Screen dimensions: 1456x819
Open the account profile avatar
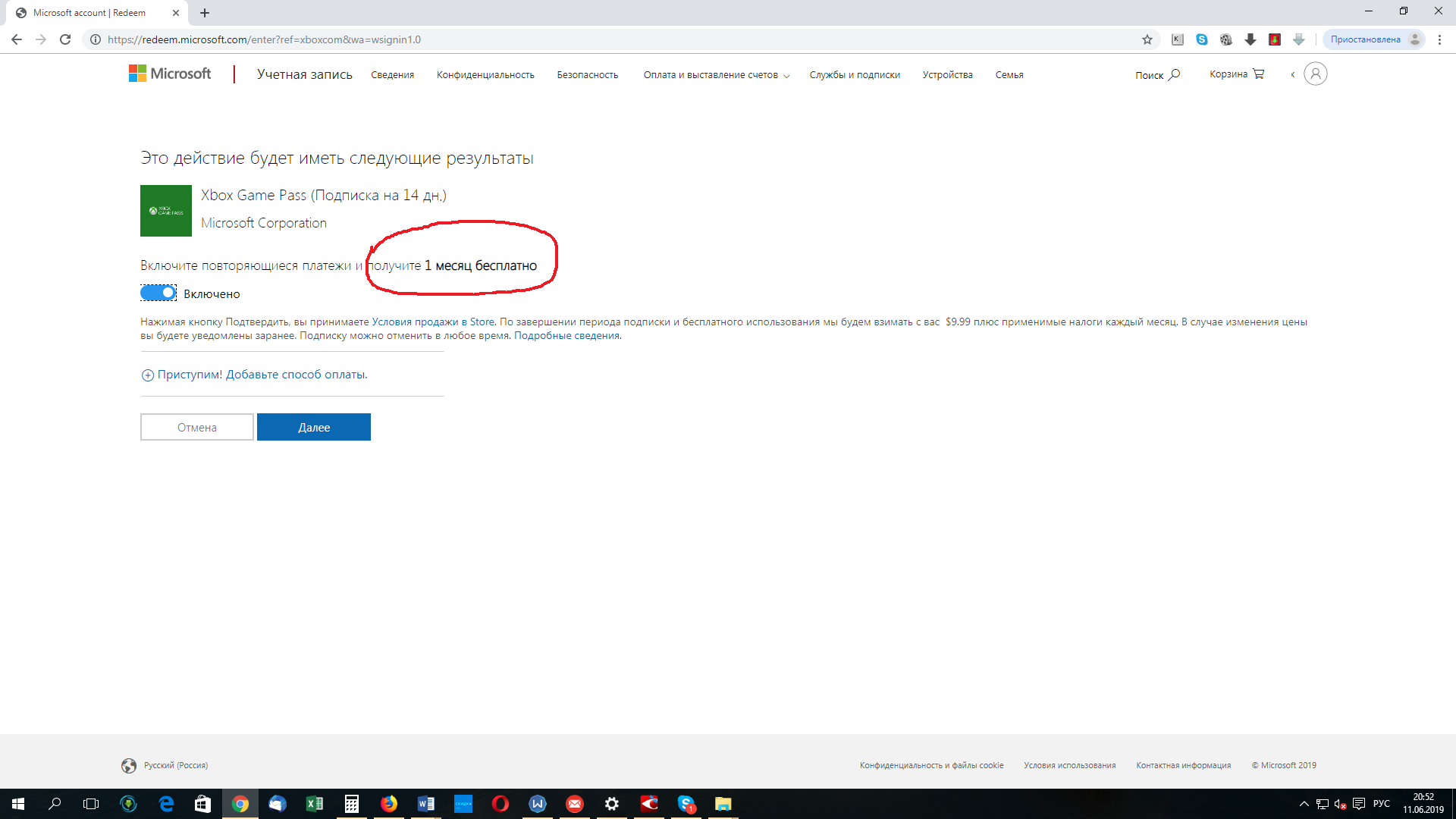click(1316, 74)
